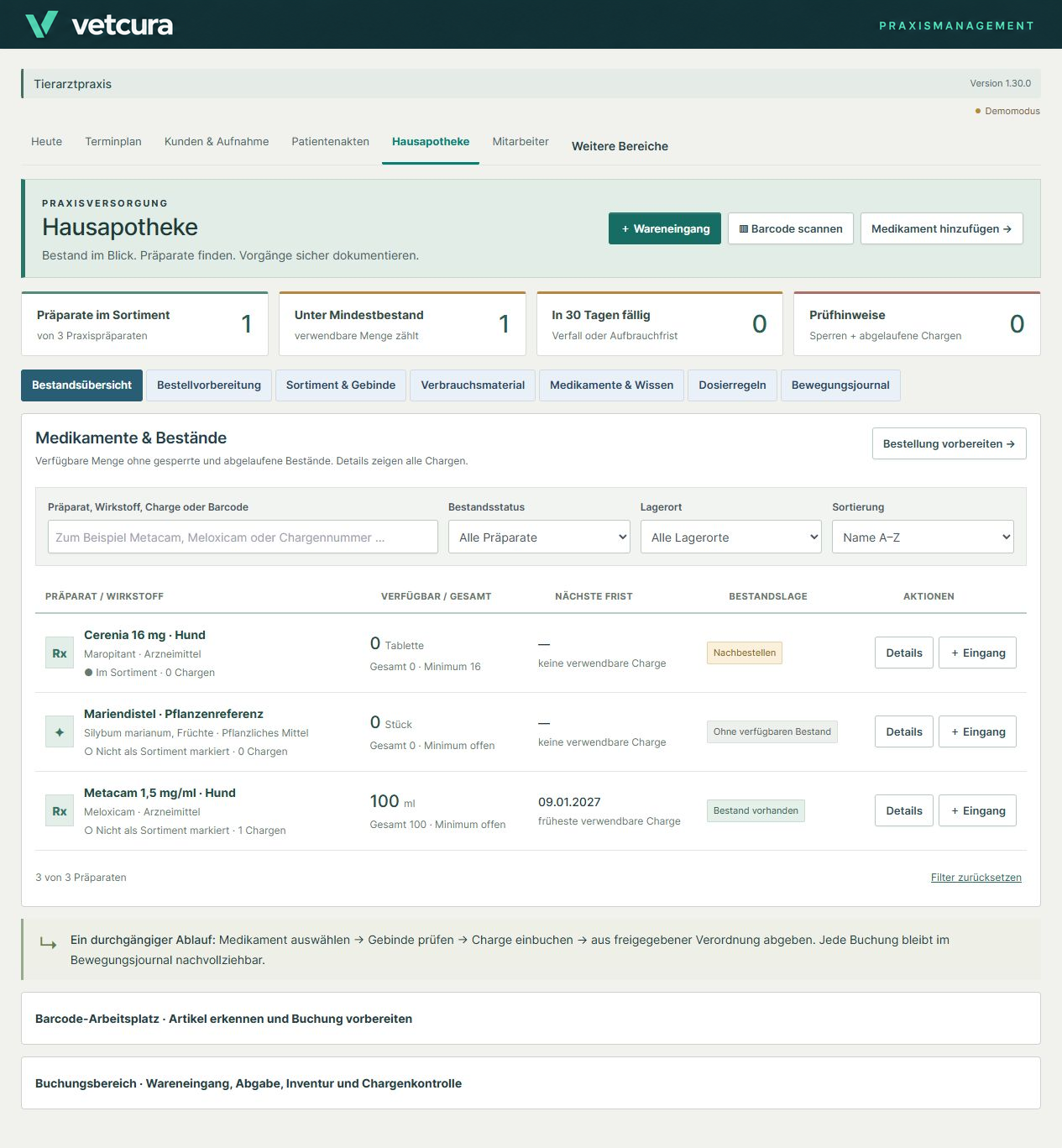Image resolution: width=1062 pixels, height=1148 pixels.
Task: Click the + Wareneingang button
Action: (x=665, y=228)
